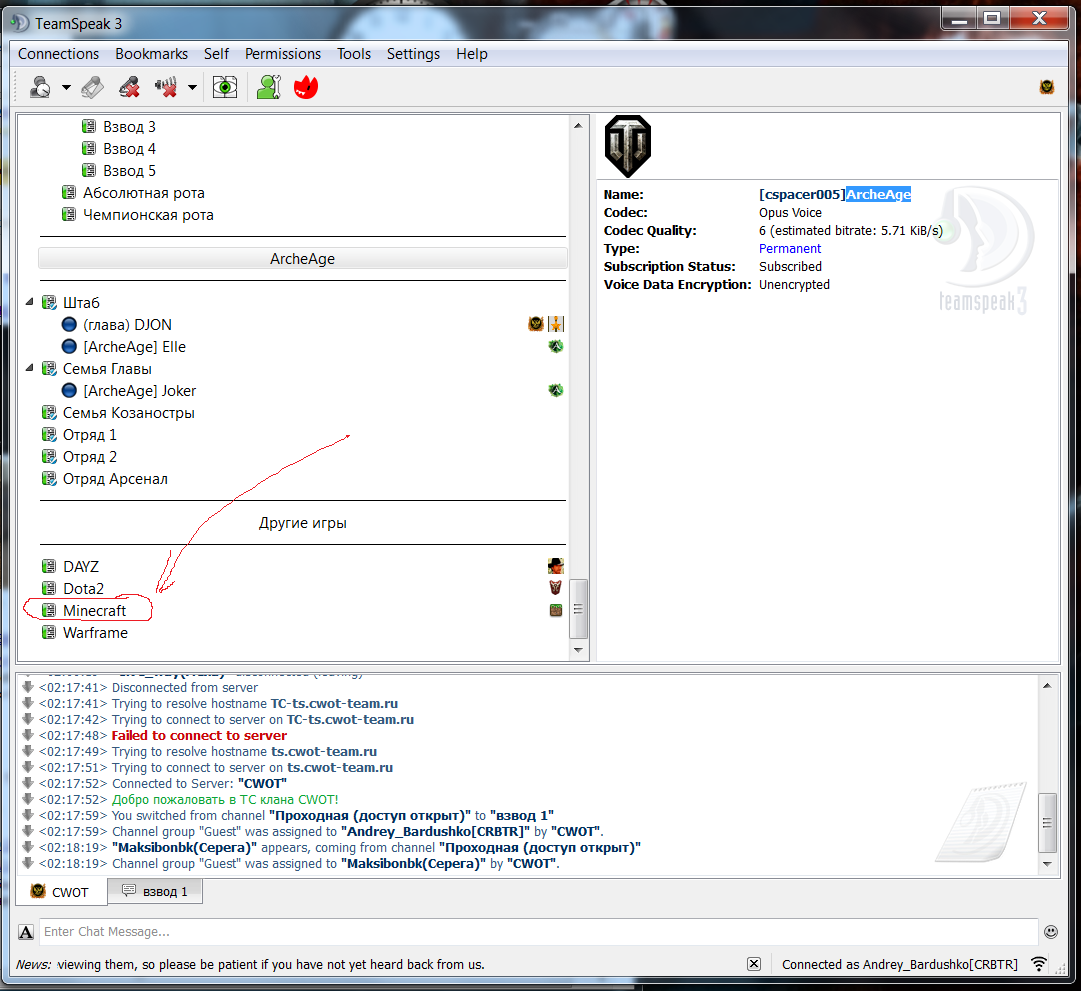Select the Взвод 4 channel
Screen dimensions: 1081x991
point(129,149)
